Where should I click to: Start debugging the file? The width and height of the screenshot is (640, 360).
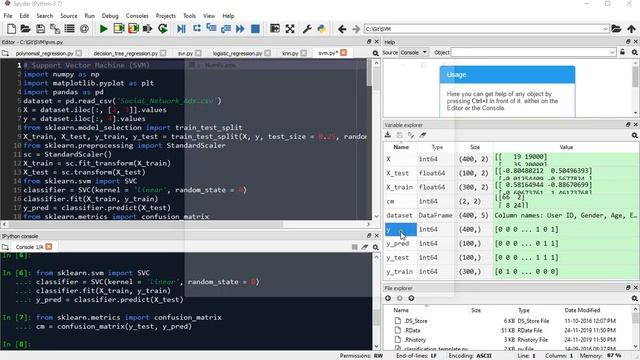point(182,29)
